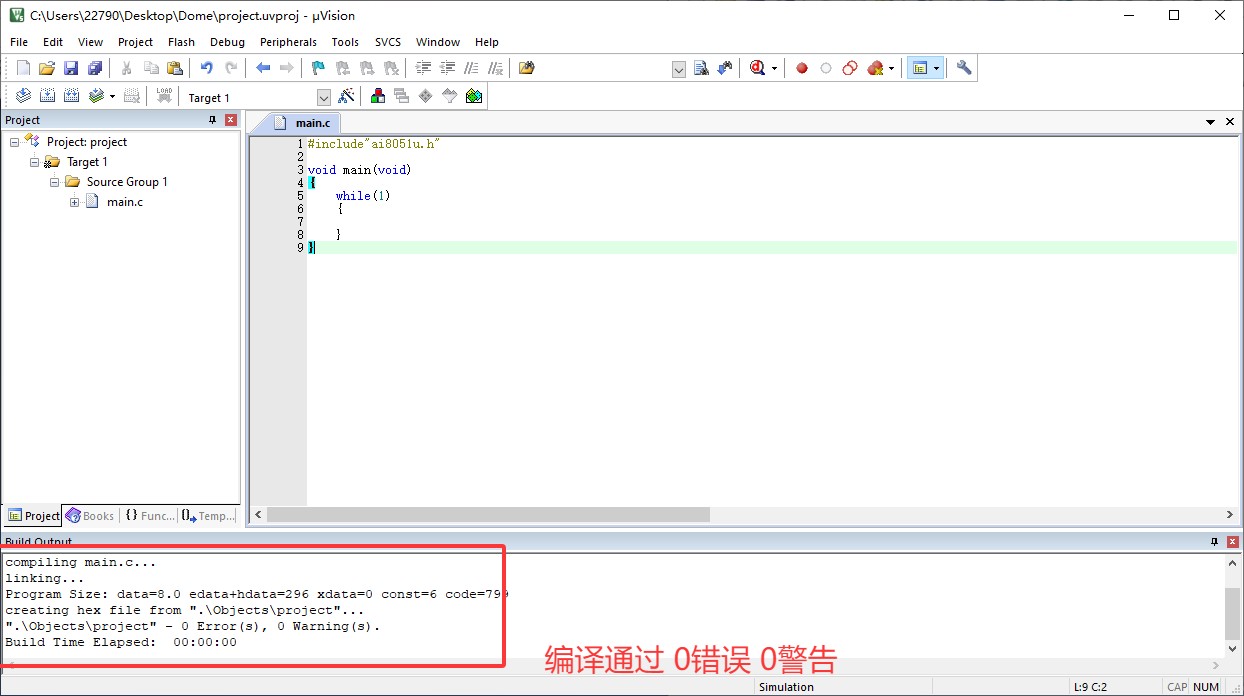
Task: Open Manage Run-Time Environment diamond icon
Action: click(x=426, y=96)
